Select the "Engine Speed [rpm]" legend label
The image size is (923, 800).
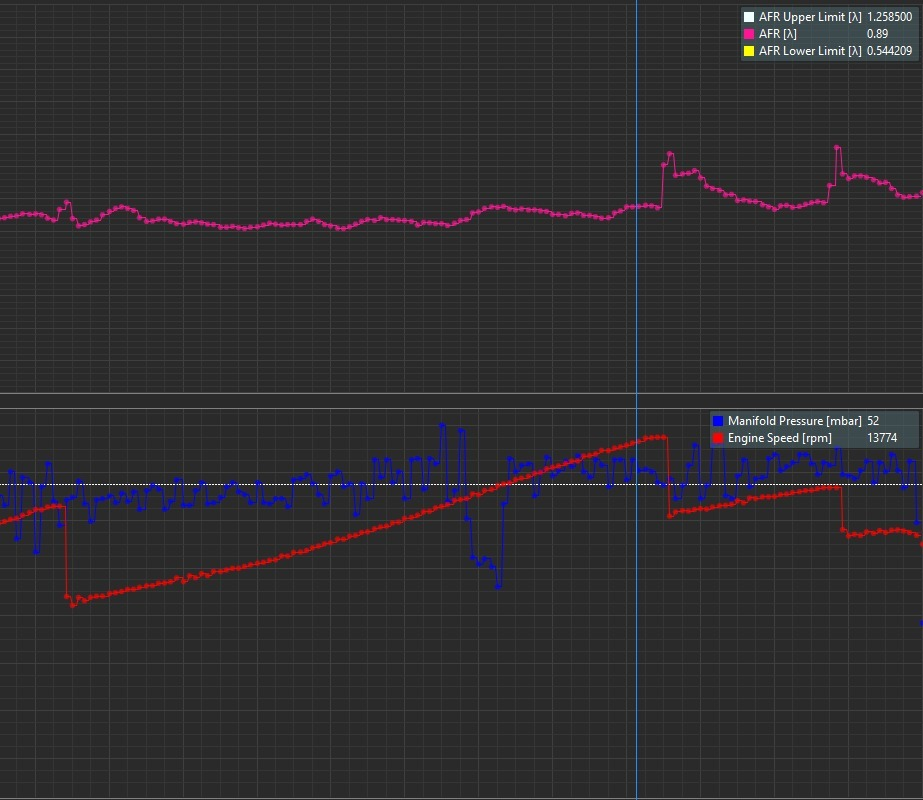[x=779, y=438]
